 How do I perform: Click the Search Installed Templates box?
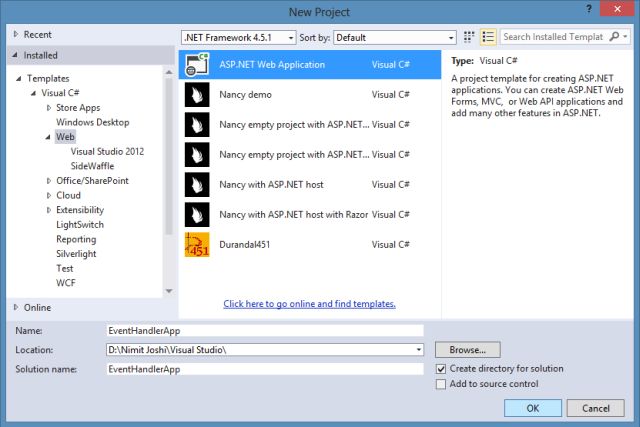(554, 37)
